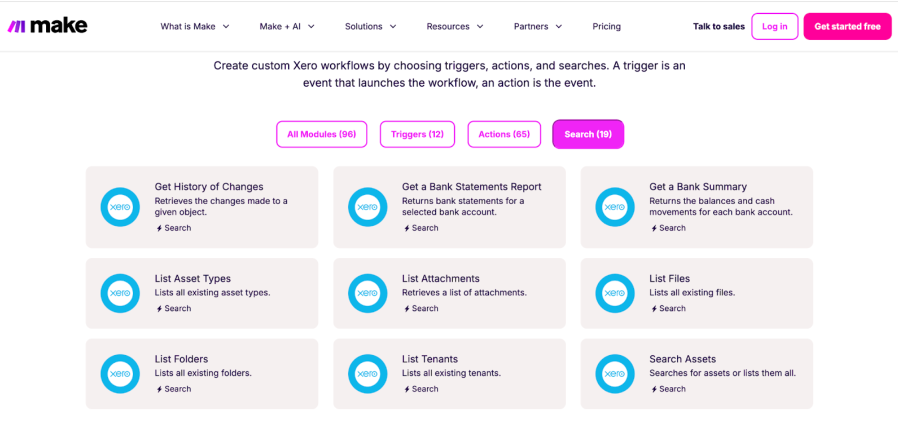This screenshot has width=898, height=424.
Task: Click Xero icon on List Files card
Action: 615,293
